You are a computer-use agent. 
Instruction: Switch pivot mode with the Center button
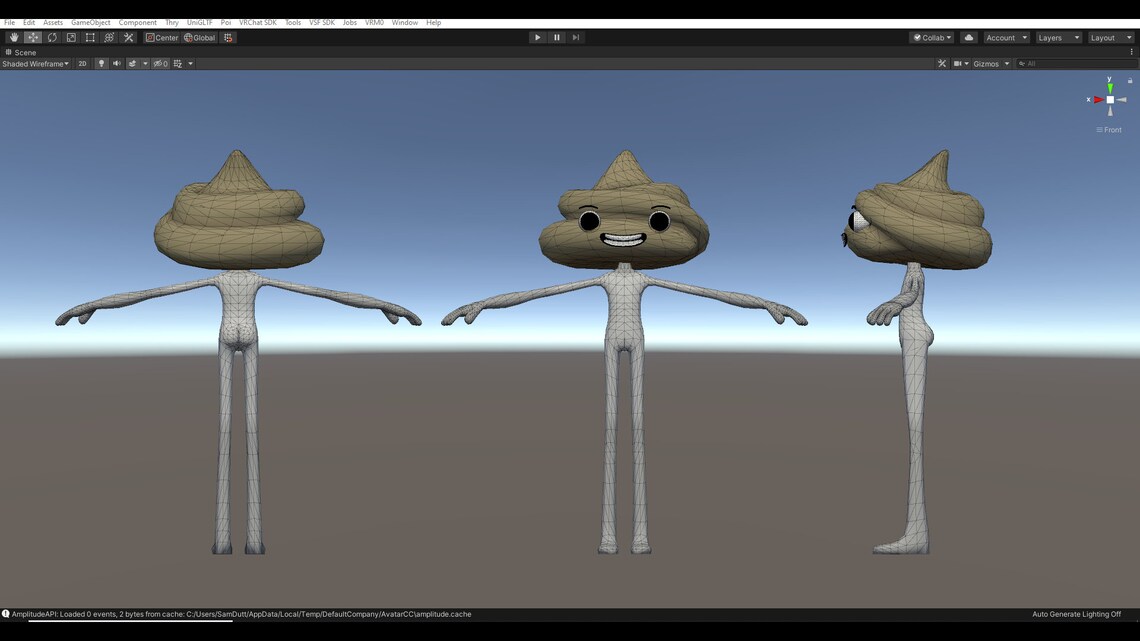pos(162,37)
